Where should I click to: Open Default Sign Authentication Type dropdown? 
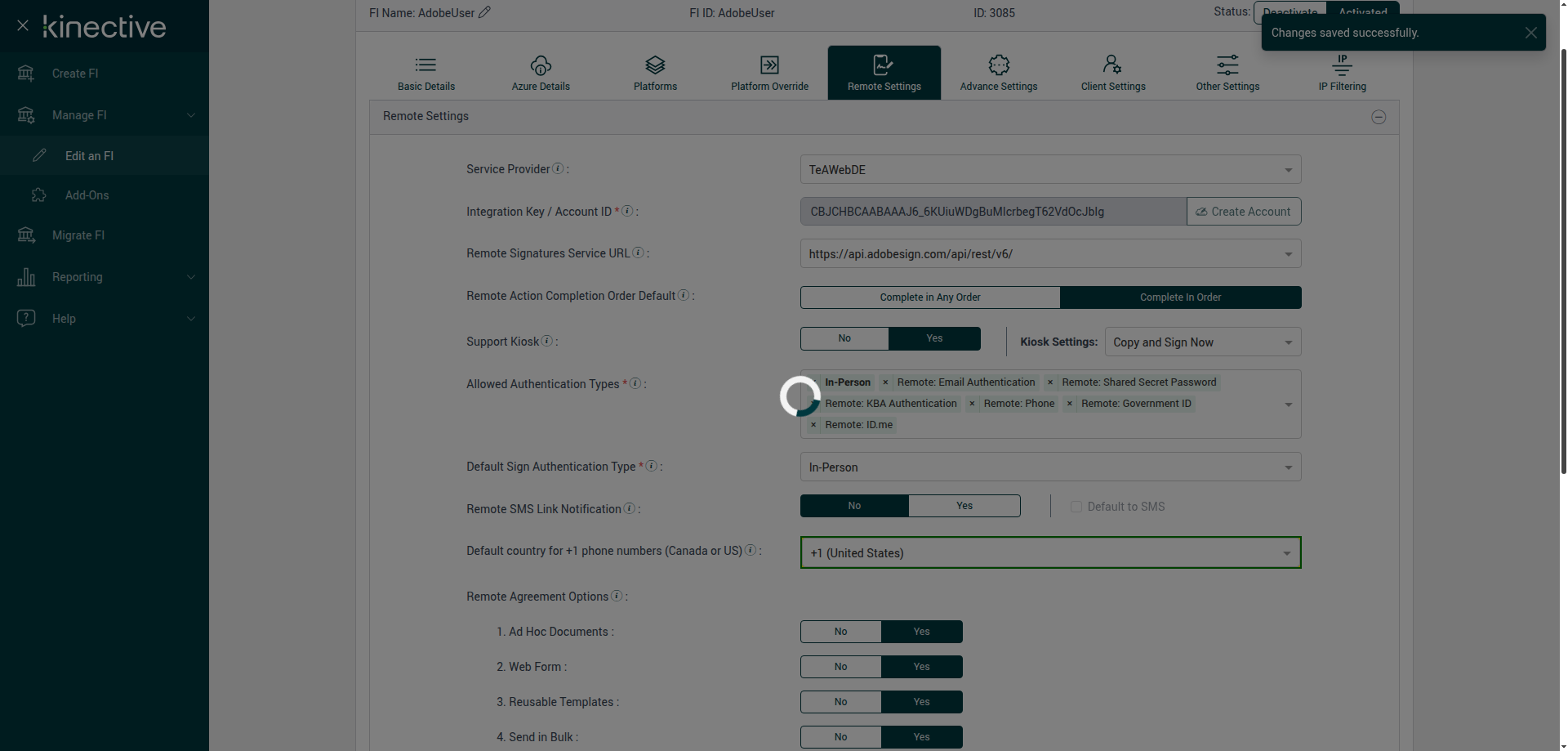(x=1050, y=467)
